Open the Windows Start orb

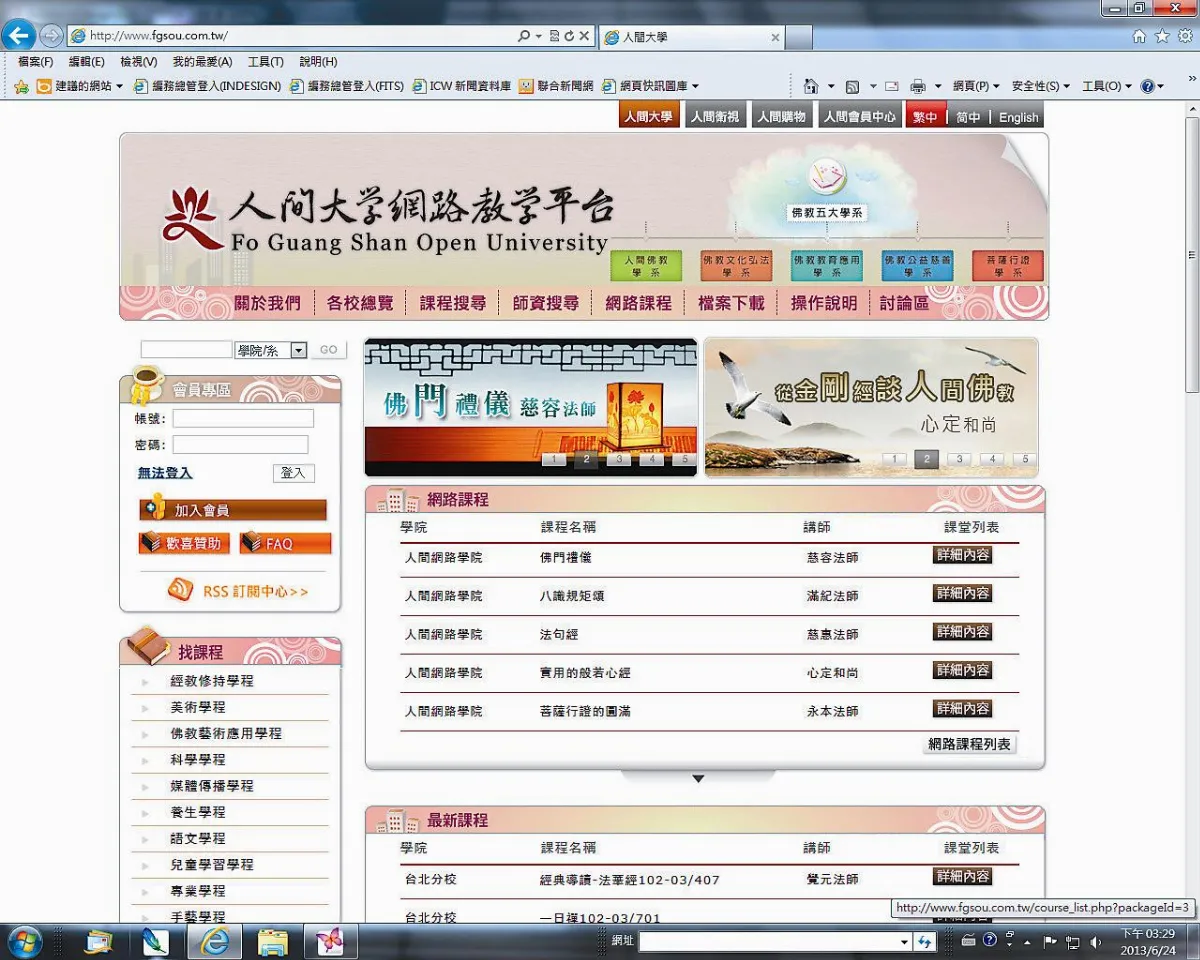coord(23,941)
